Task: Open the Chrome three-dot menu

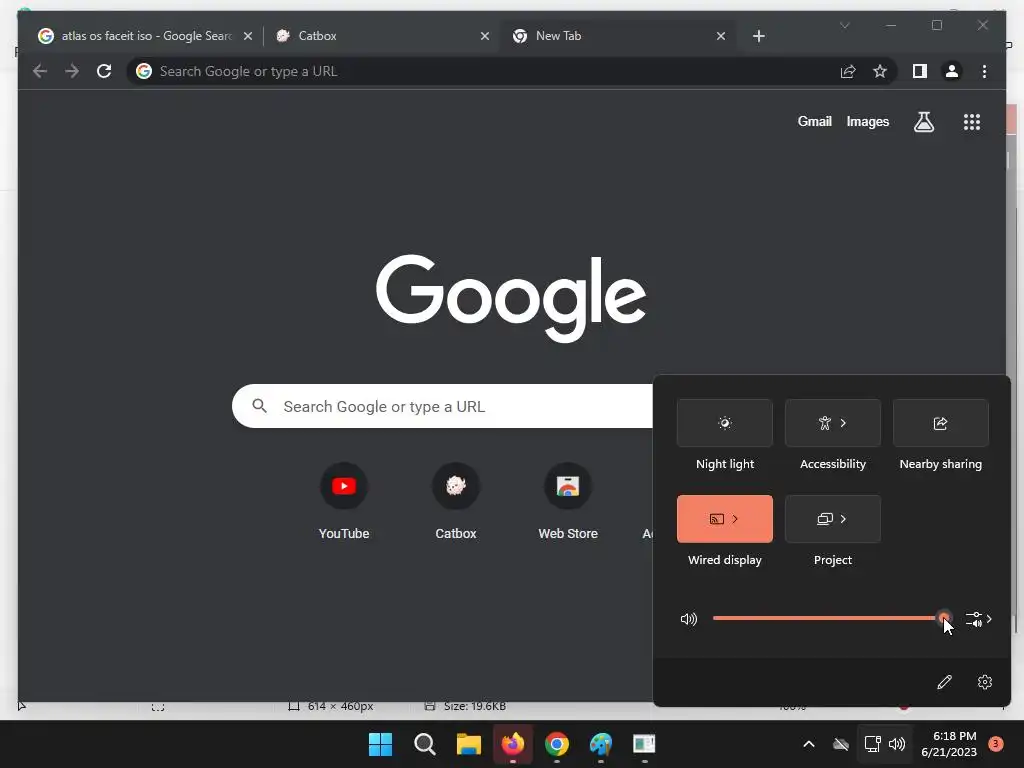Action: pyautogui.click(x=984, y=71)
